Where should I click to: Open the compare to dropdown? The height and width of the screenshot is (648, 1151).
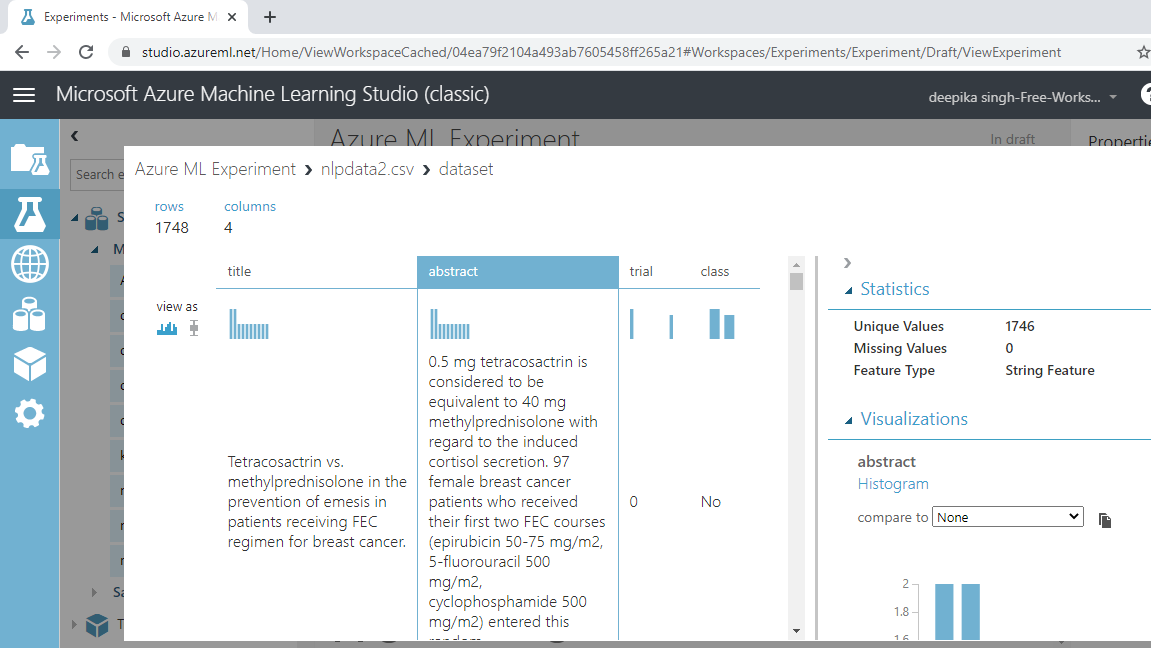click(x=1008, y=517)
